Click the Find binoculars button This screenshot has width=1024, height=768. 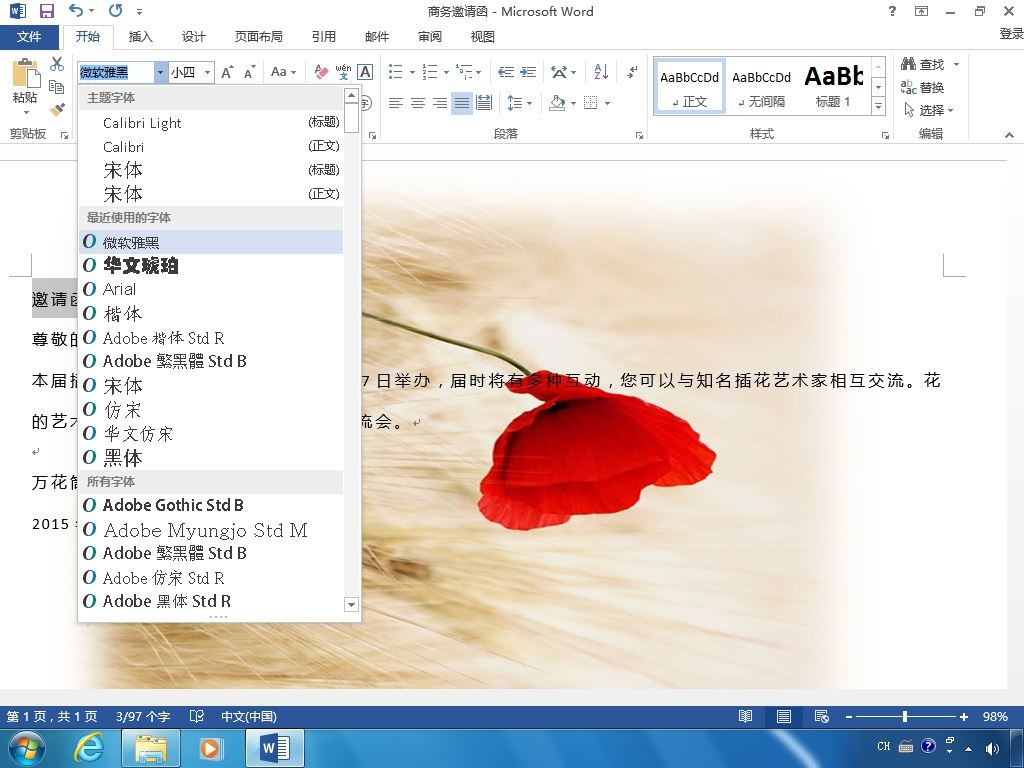click(x=923, y=64)
